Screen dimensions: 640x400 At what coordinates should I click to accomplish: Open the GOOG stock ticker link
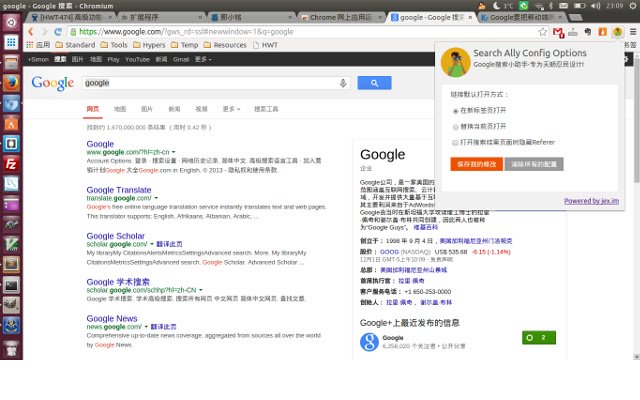[x=389, y=252]
